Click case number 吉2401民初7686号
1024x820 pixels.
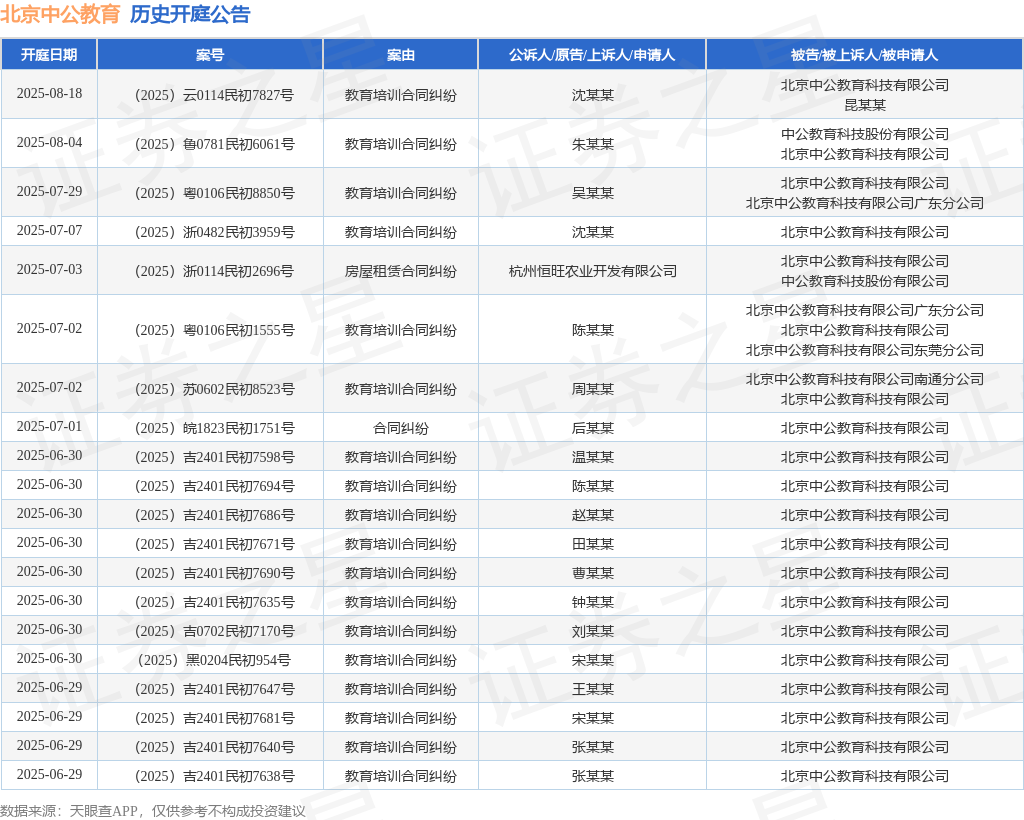(x=214, y=516)
